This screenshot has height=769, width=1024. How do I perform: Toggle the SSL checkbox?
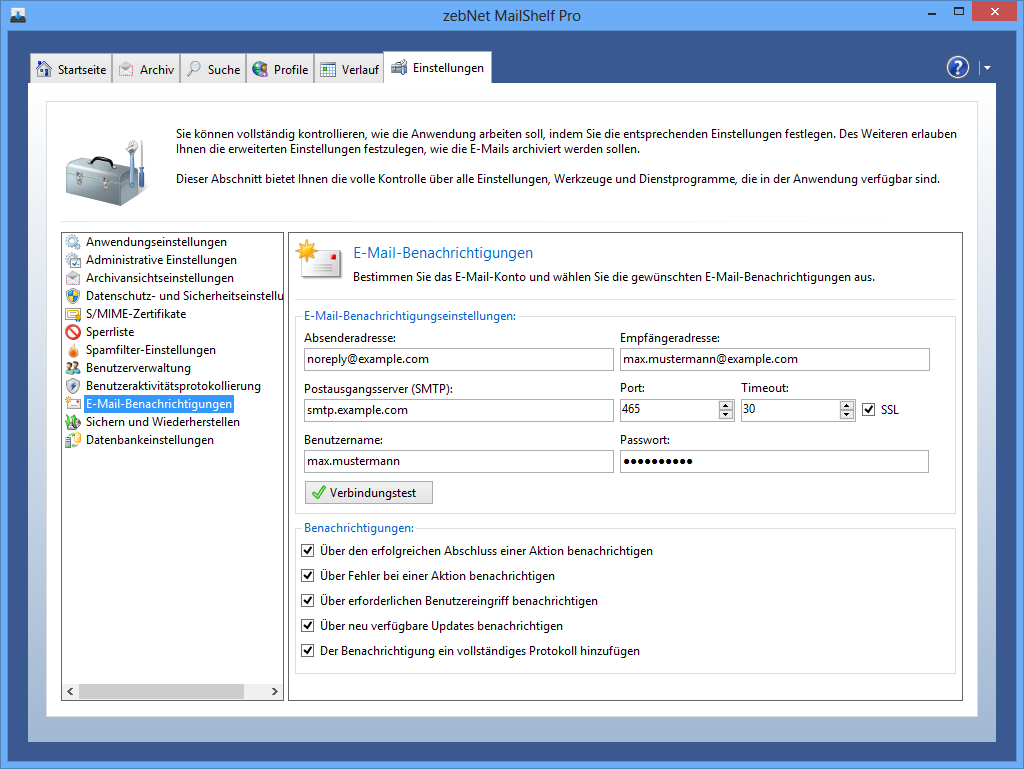[x=869, y=409]
